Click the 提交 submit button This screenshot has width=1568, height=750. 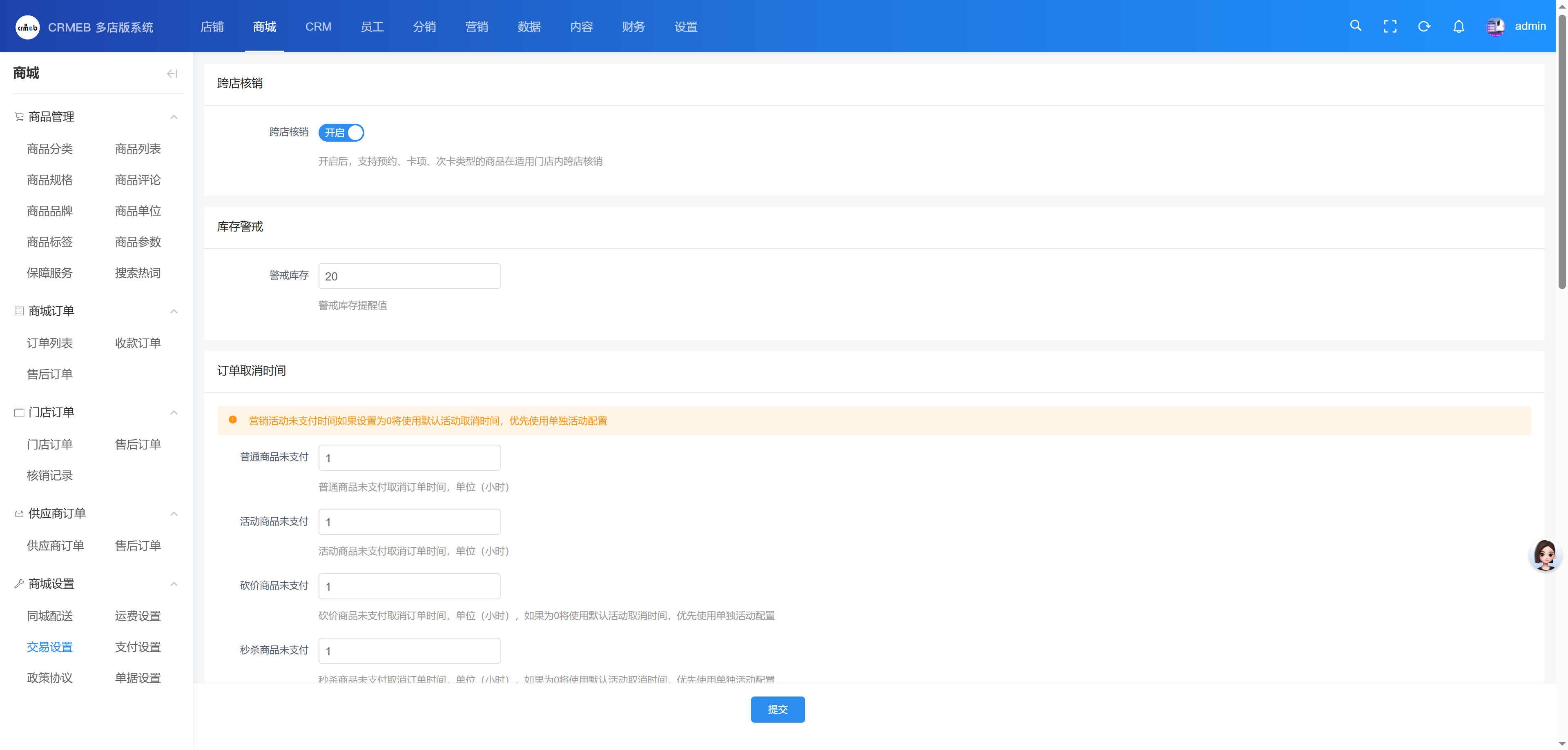[777, 709]
